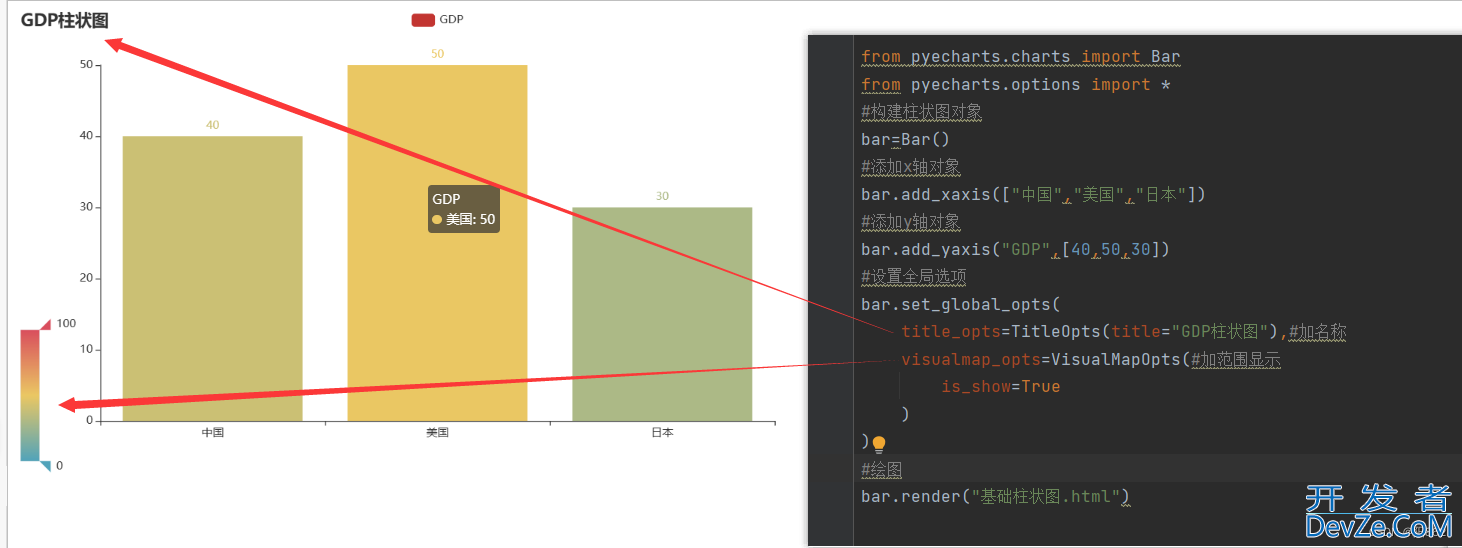
Task: Click the 30 label above the 日本 bar
Action: tap(662, 196)
